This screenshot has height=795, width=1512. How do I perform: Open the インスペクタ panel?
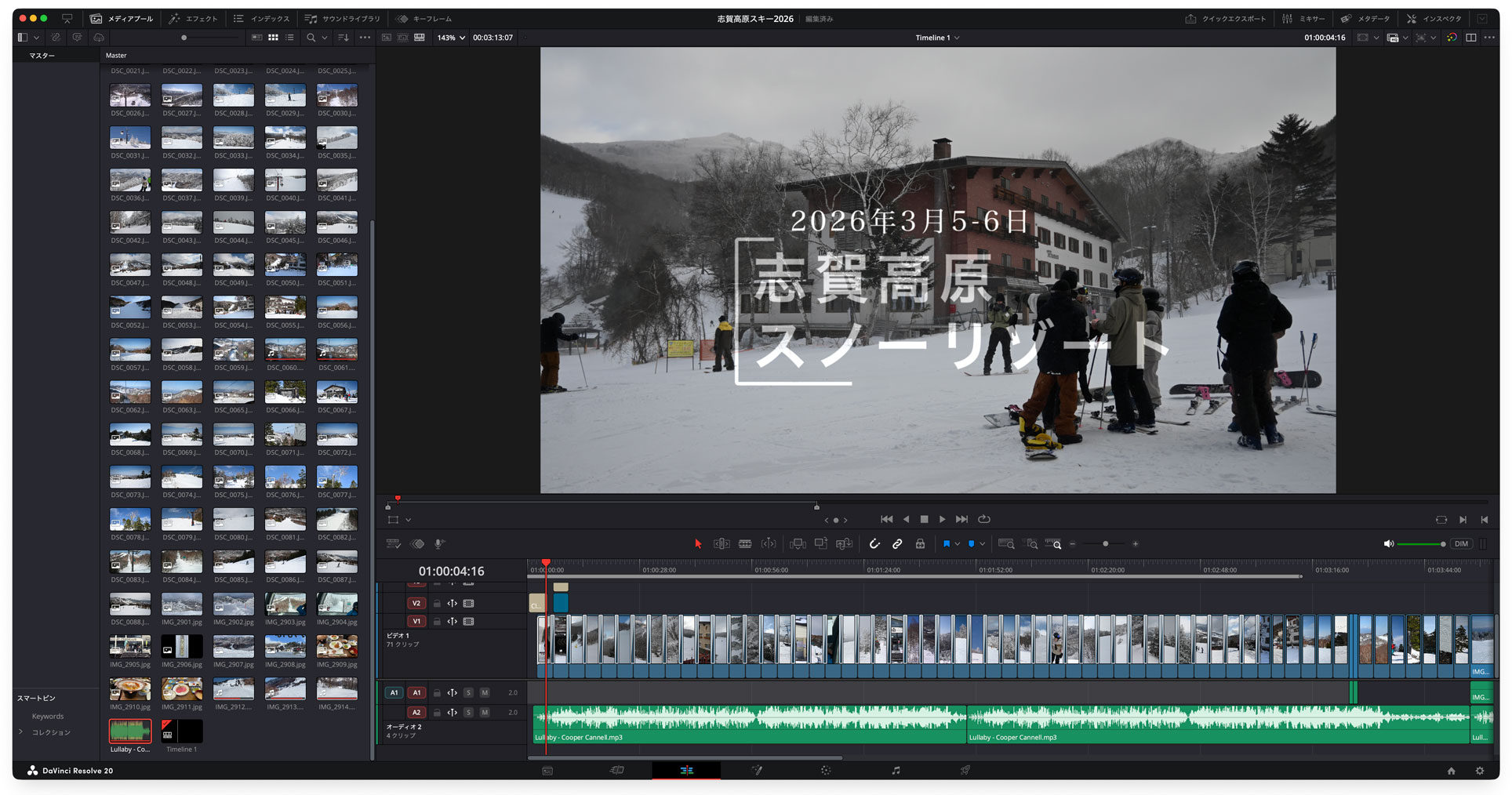coord(1434,19)
